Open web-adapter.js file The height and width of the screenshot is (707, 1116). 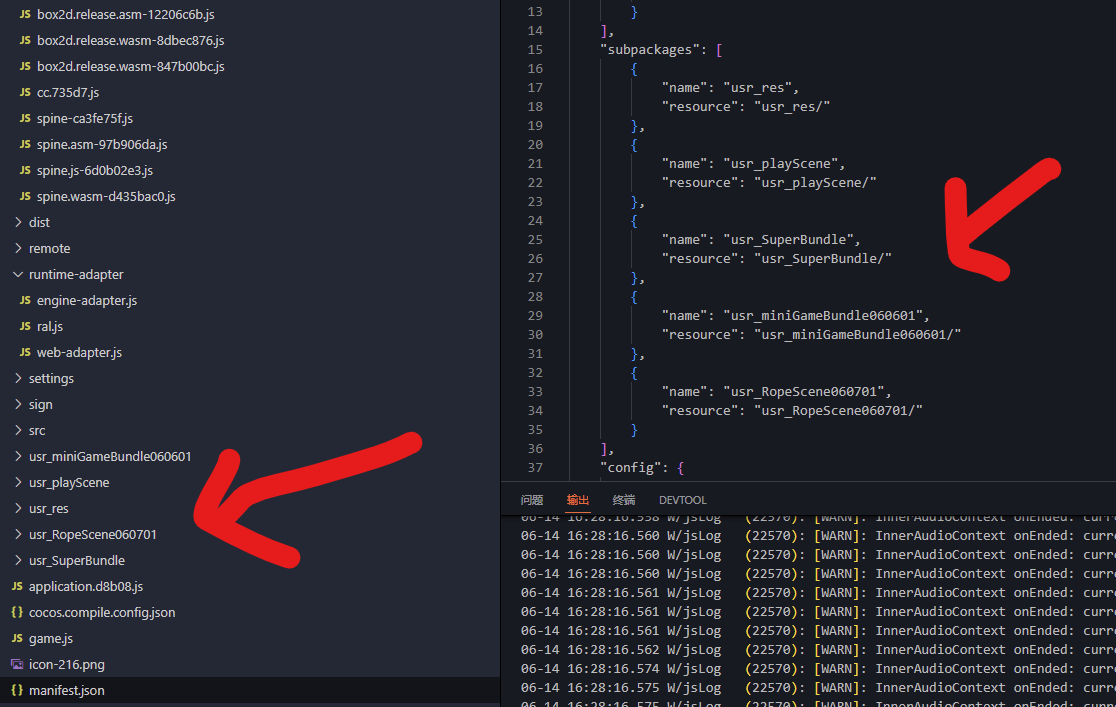tap(79, 352)
